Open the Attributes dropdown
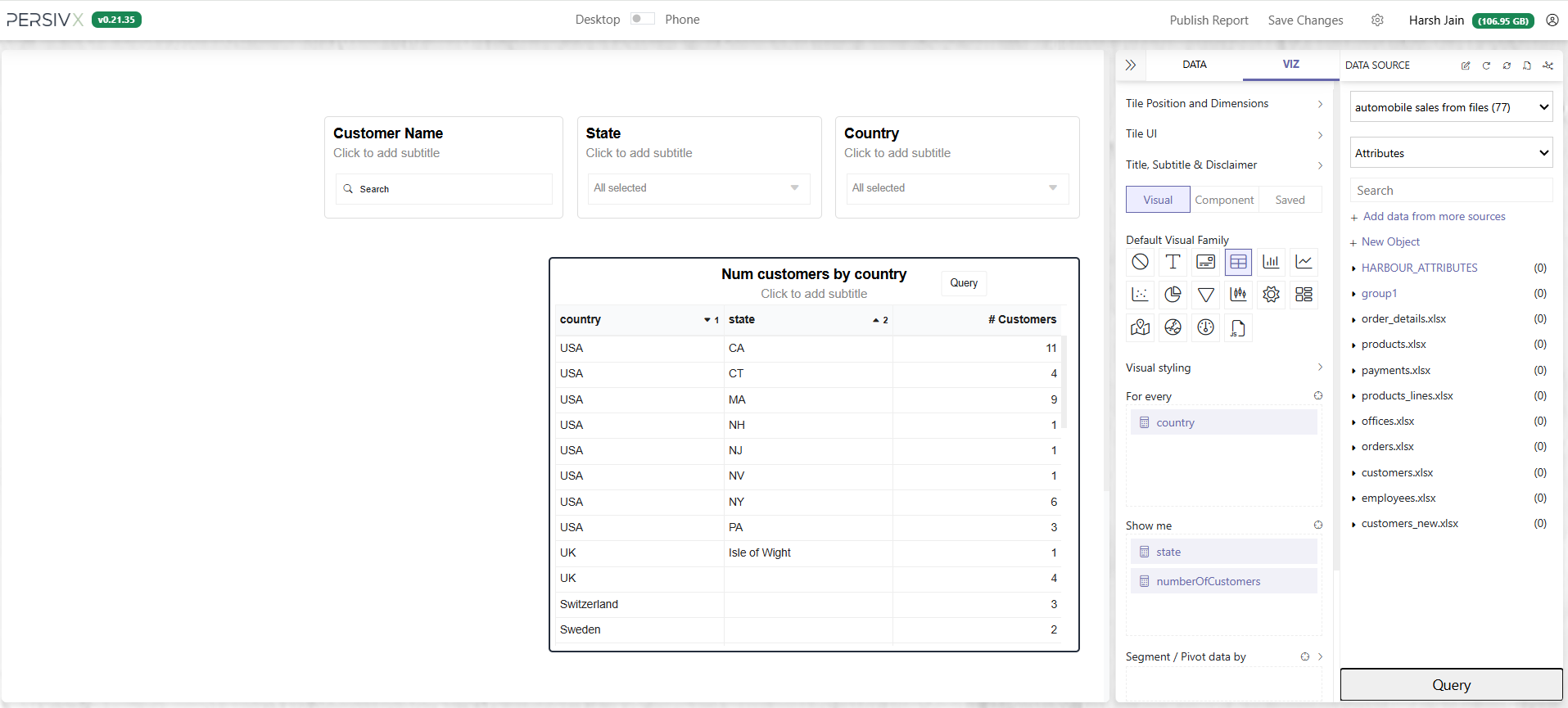Viewport: 1568px width, 708px height. click(1451, 153)
